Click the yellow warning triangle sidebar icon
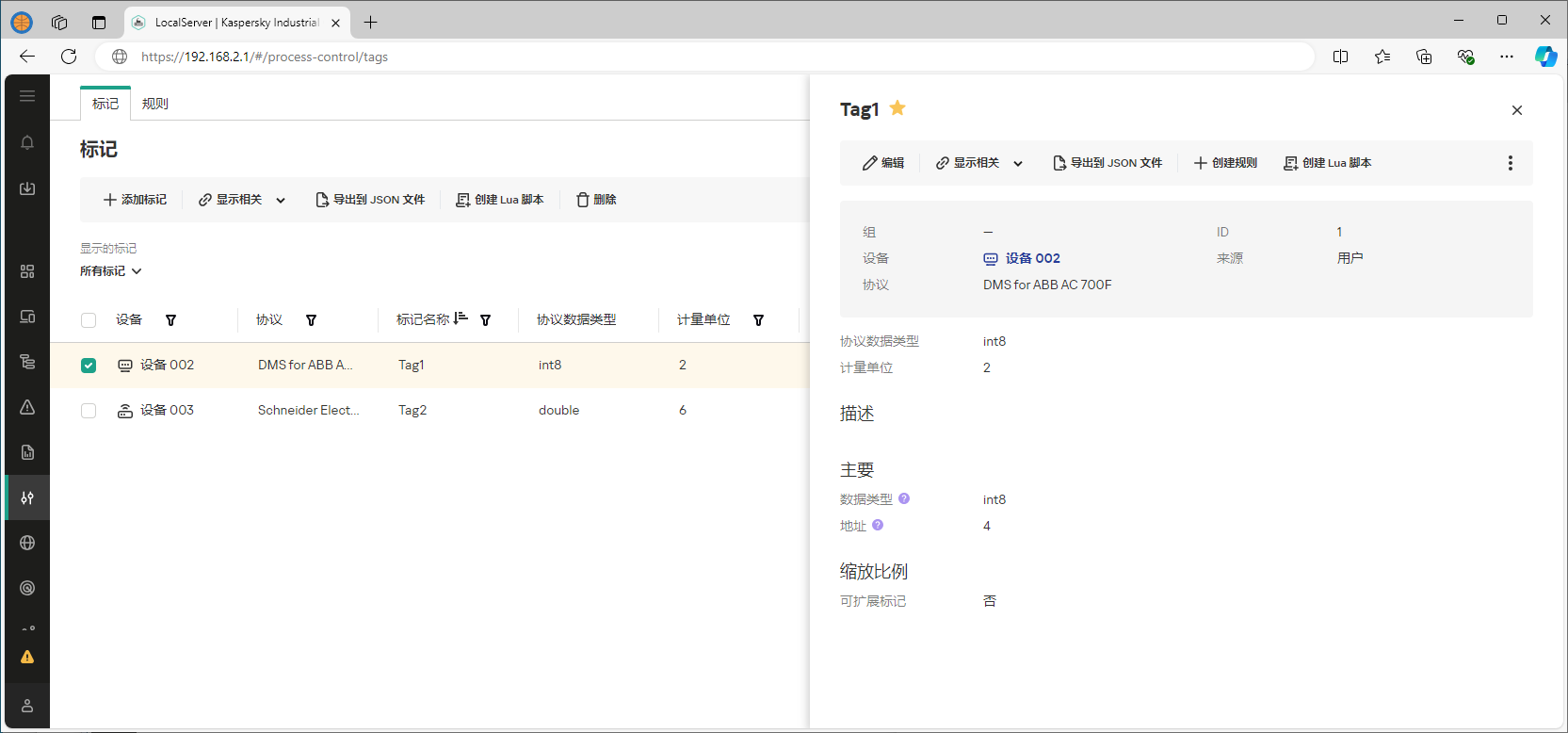 pyautogui.click(x=27, y=657)
